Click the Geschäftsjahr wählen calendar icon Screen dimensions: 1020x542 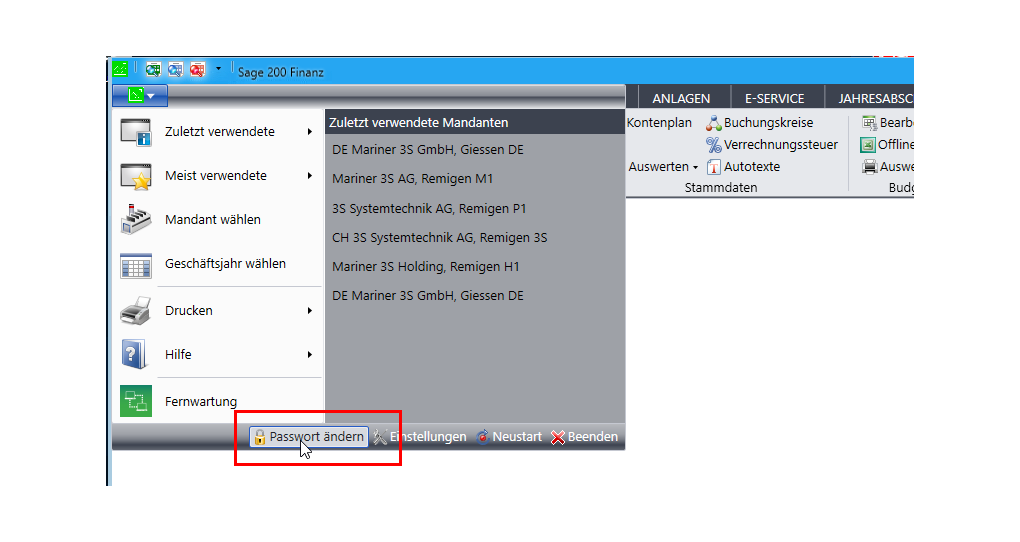136,265
